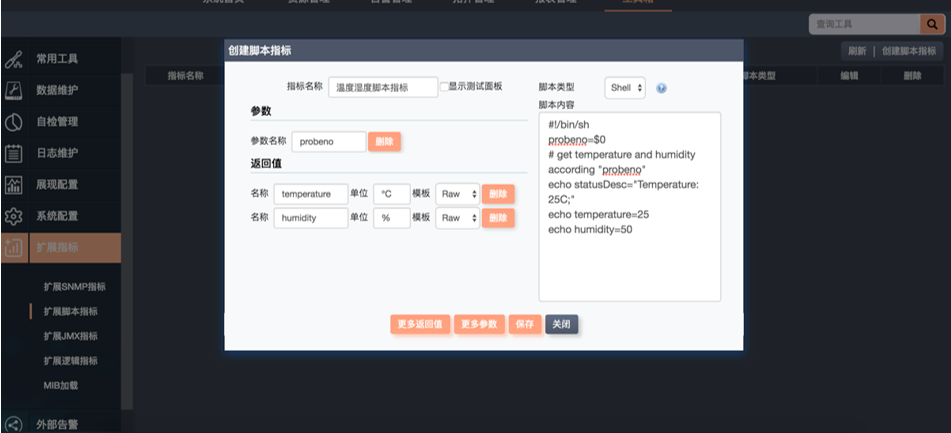The image size is (951, 433).
Task: Click the 常用工具 wrench icon in sidebar
Action: coord(14,58)
